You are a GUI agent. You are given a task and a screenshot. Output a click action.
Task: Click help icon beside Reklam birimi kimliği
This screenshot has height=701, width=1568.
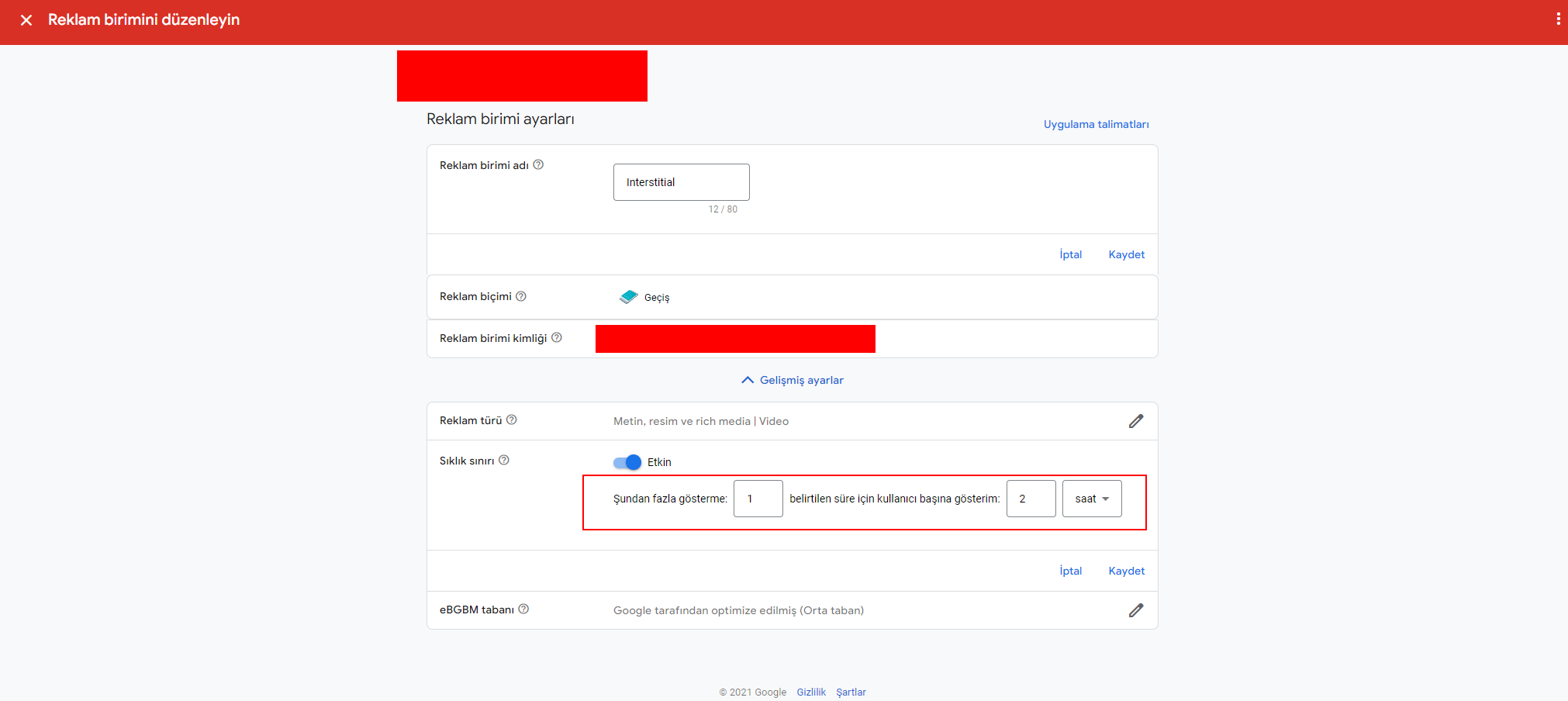point(557,337)
